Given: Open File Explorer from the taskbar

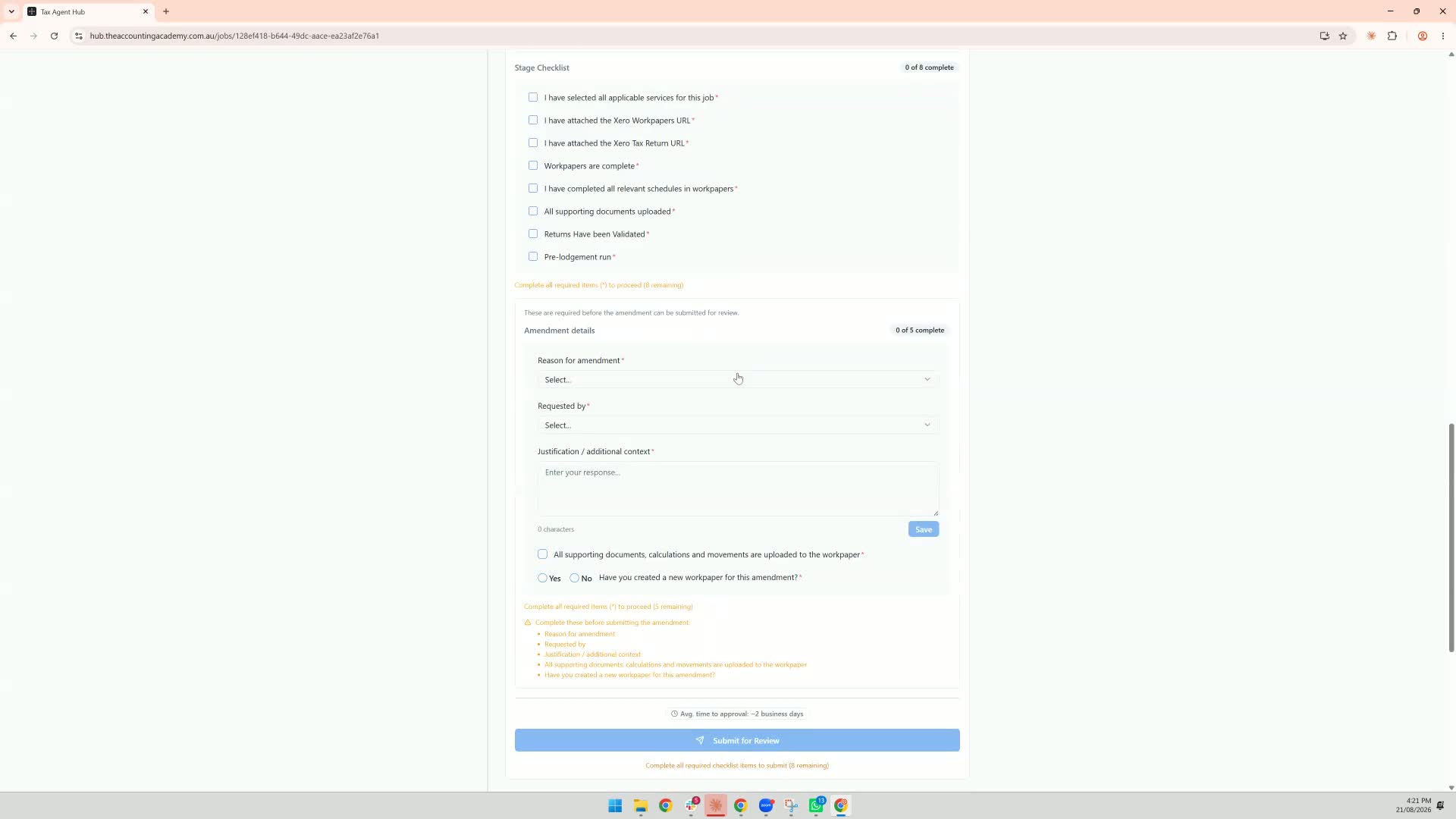Looking at the screenshot, I should tap(641, 805).
